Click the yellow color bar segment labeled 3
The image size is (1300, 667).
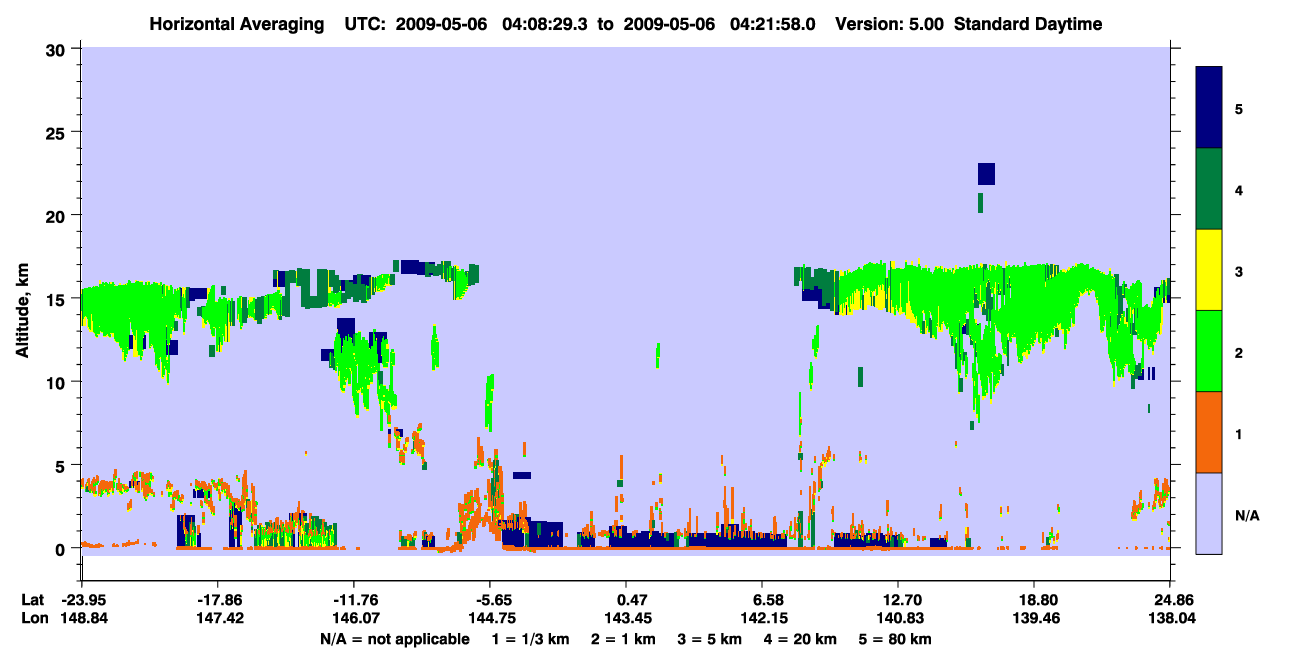point(1209,270)
